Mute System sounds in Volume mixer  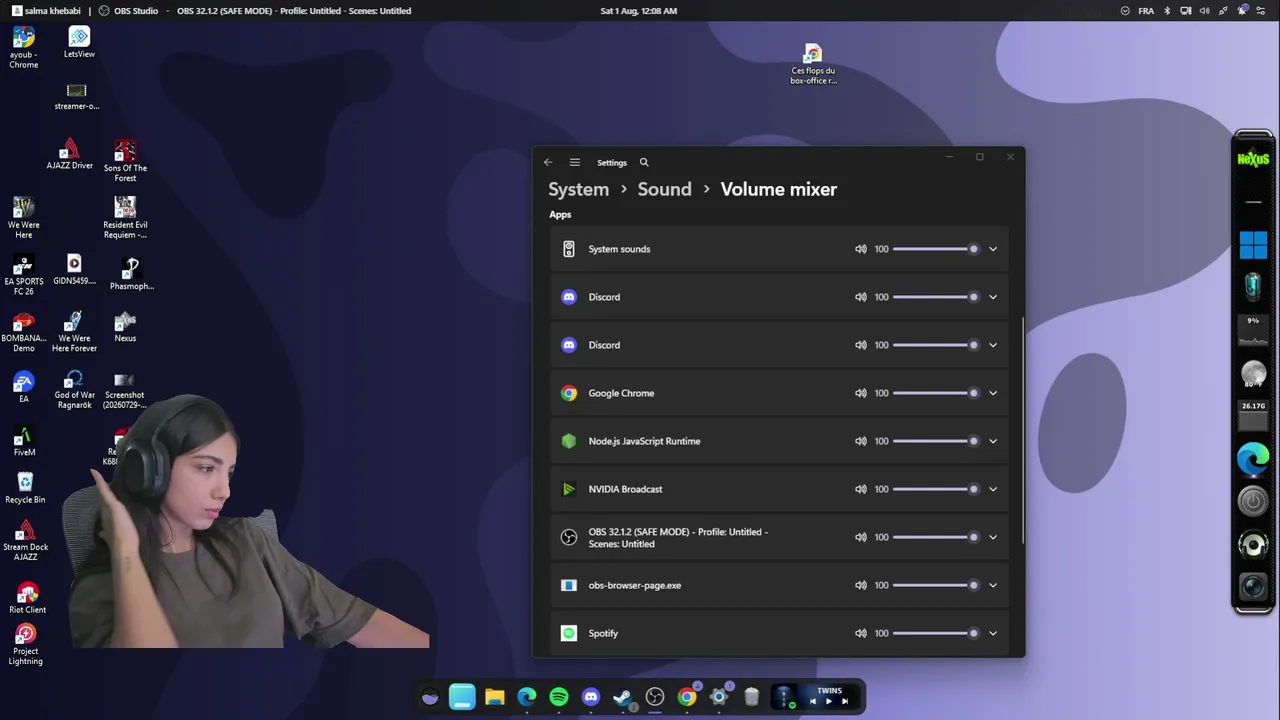860,249
